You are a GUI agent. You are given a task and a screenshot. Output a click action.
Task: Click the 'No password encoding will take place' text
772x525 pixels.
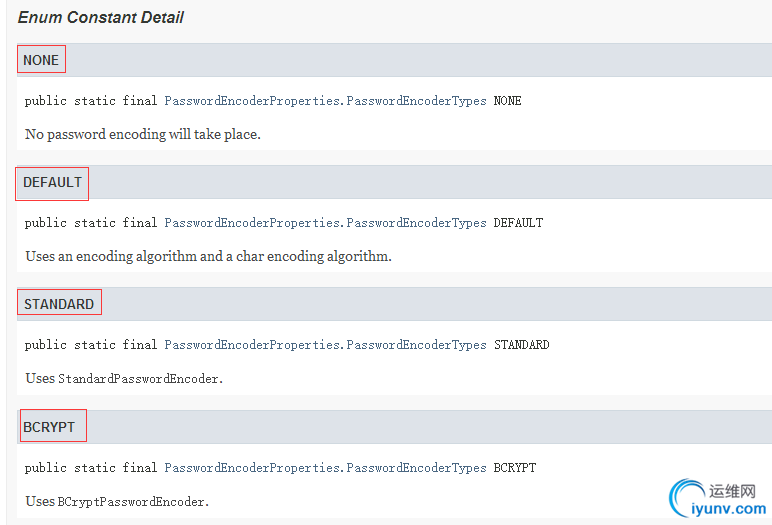[143, 134]
